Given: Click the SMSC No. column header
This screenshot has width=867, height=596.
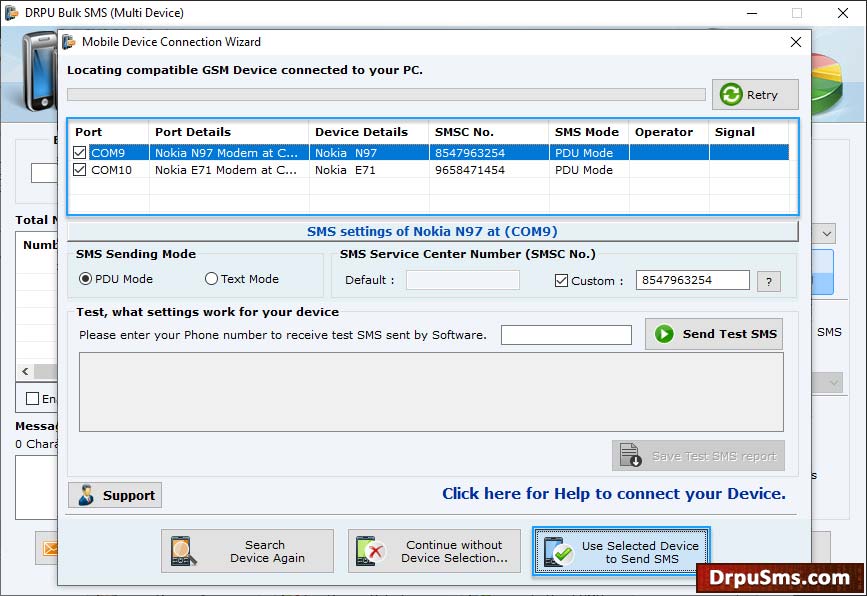Looking at the screenshot, I should (489, 132).
